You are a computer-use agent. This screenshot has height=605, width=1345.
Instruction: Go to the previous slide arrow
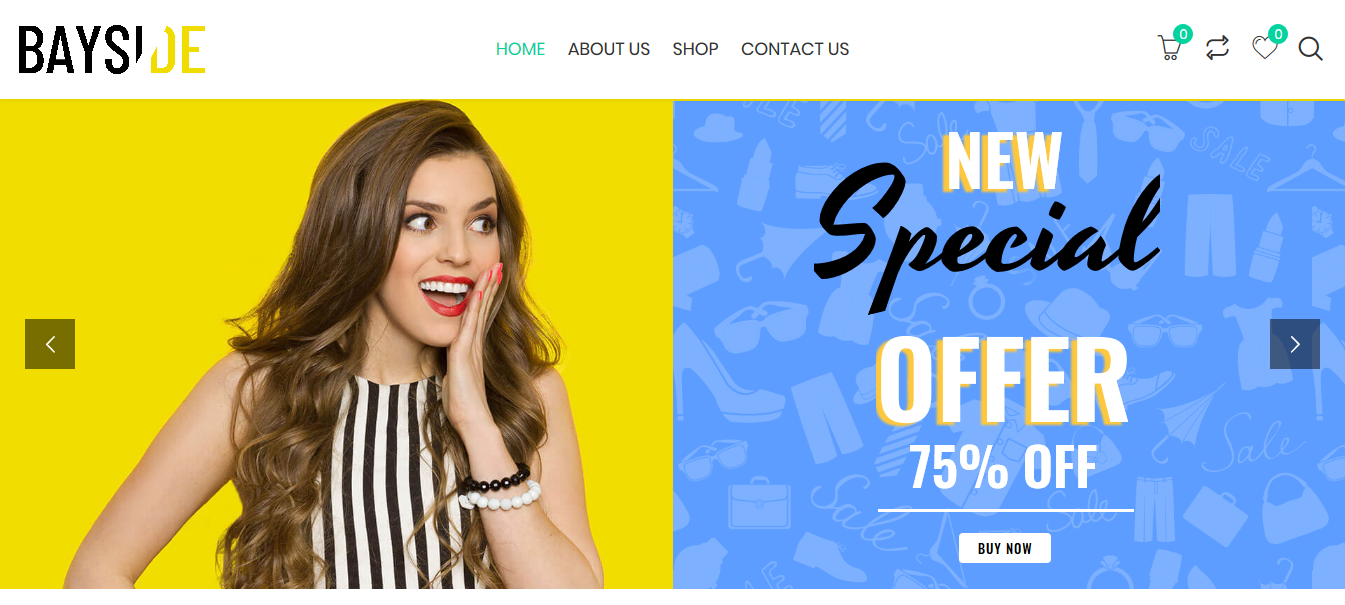tap(50, 344)
